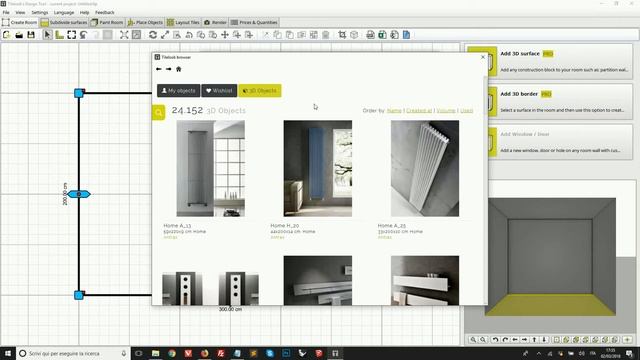The height and width of the screenshot is (360, 640).
Task: Zoom out on the 3D preview
Action: coord(483,340)
